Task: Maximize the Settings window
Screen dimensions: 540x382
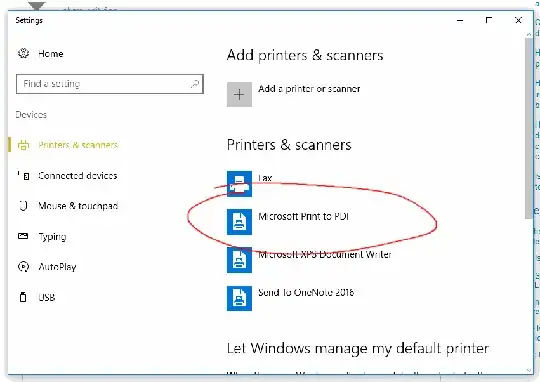Action: point(488,20)
